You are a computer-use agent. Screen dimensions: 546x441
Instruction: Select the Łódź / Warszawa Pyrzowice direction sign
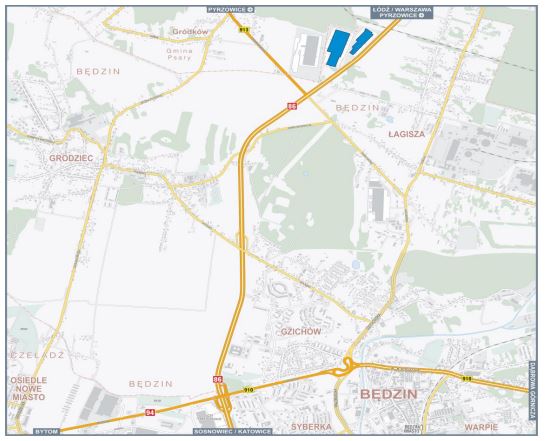[x=401, y=13]
